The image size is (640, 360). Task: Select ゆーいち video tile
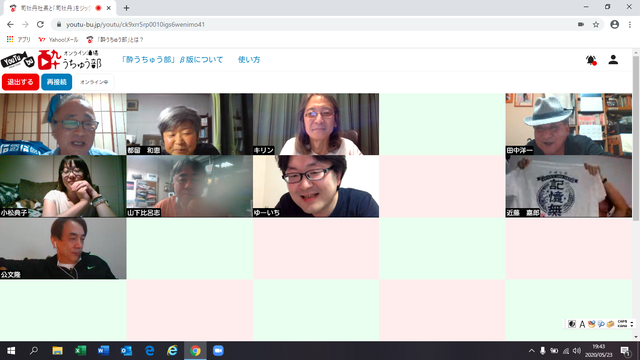point(316,186)
